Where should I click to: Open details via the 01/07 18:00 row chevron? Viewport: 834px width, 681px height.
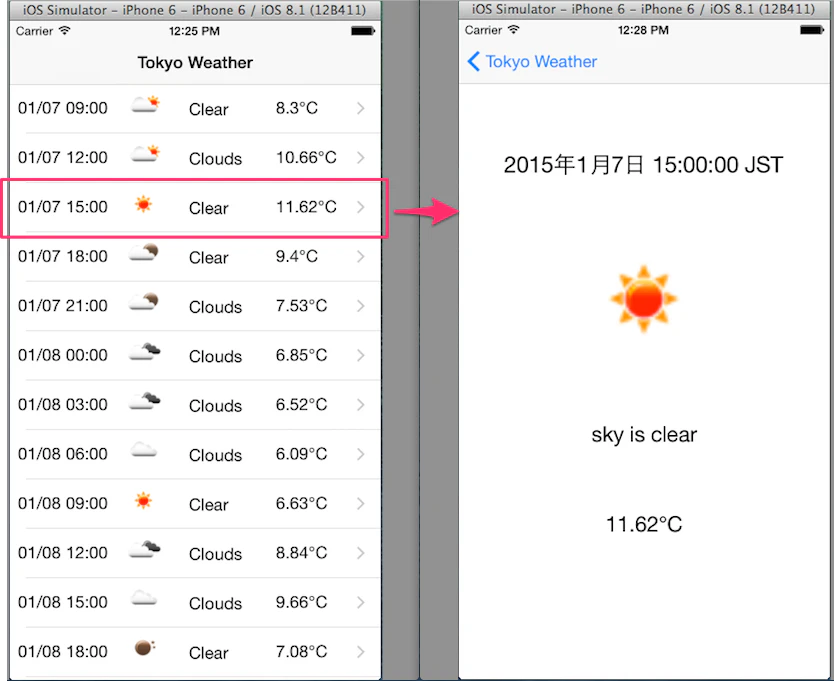click(361, 256)
